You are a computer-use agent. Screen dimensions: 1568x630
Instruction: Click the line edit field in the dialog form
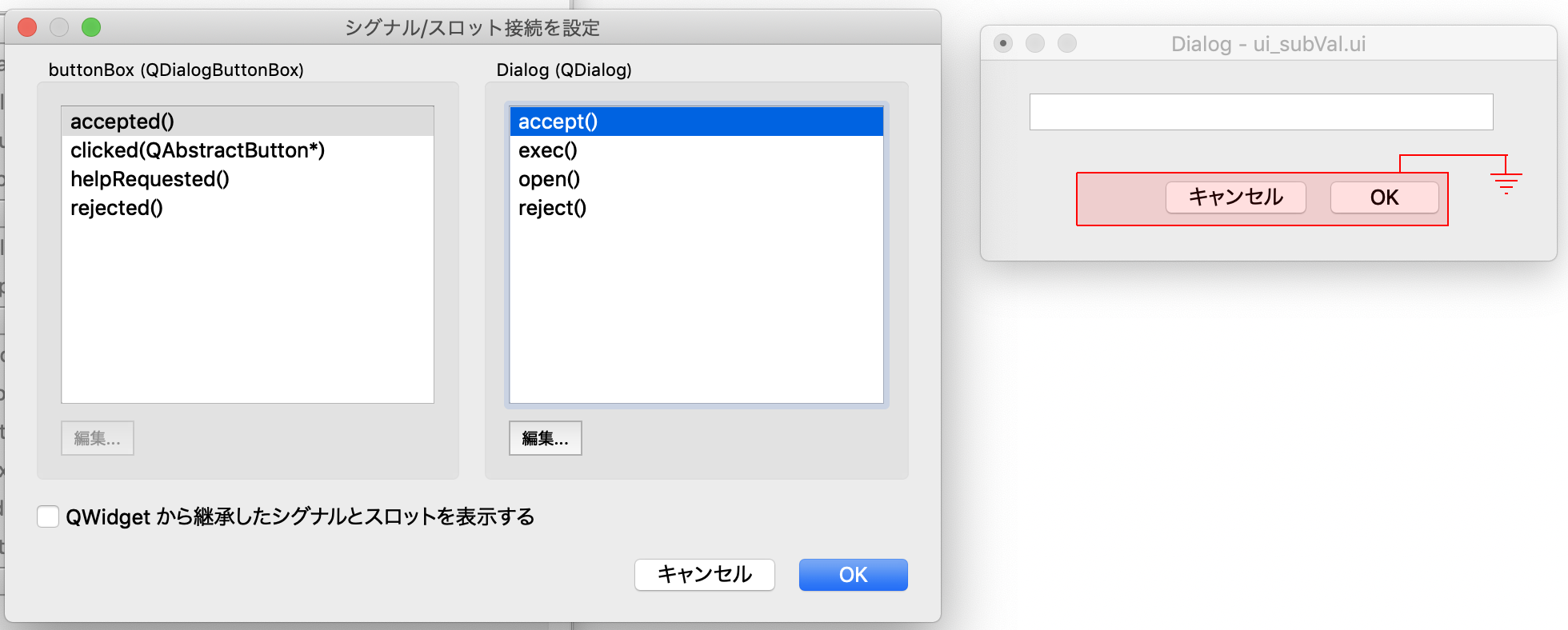[1261, 111]
